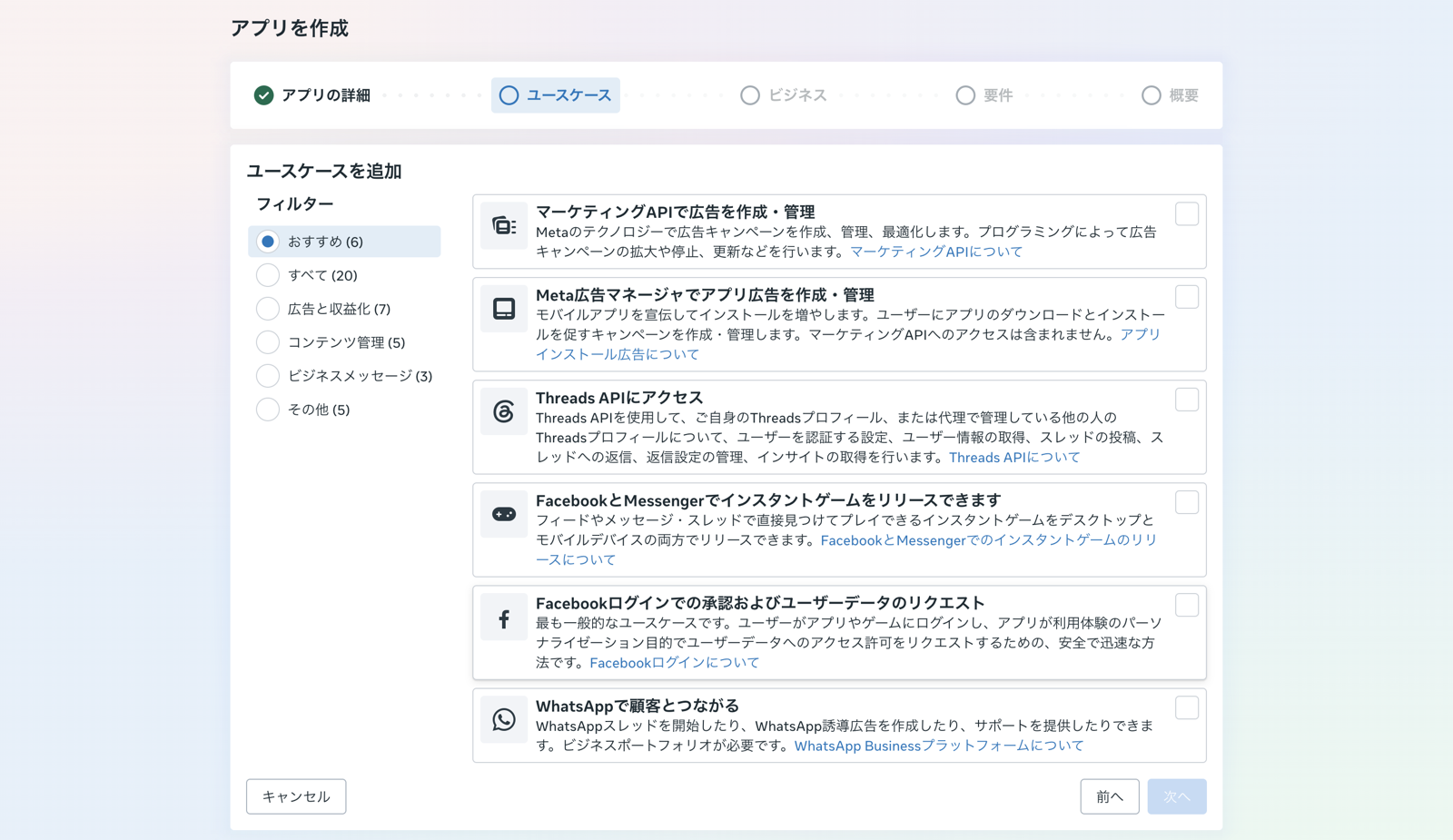Click the キャンセル button

296,796
